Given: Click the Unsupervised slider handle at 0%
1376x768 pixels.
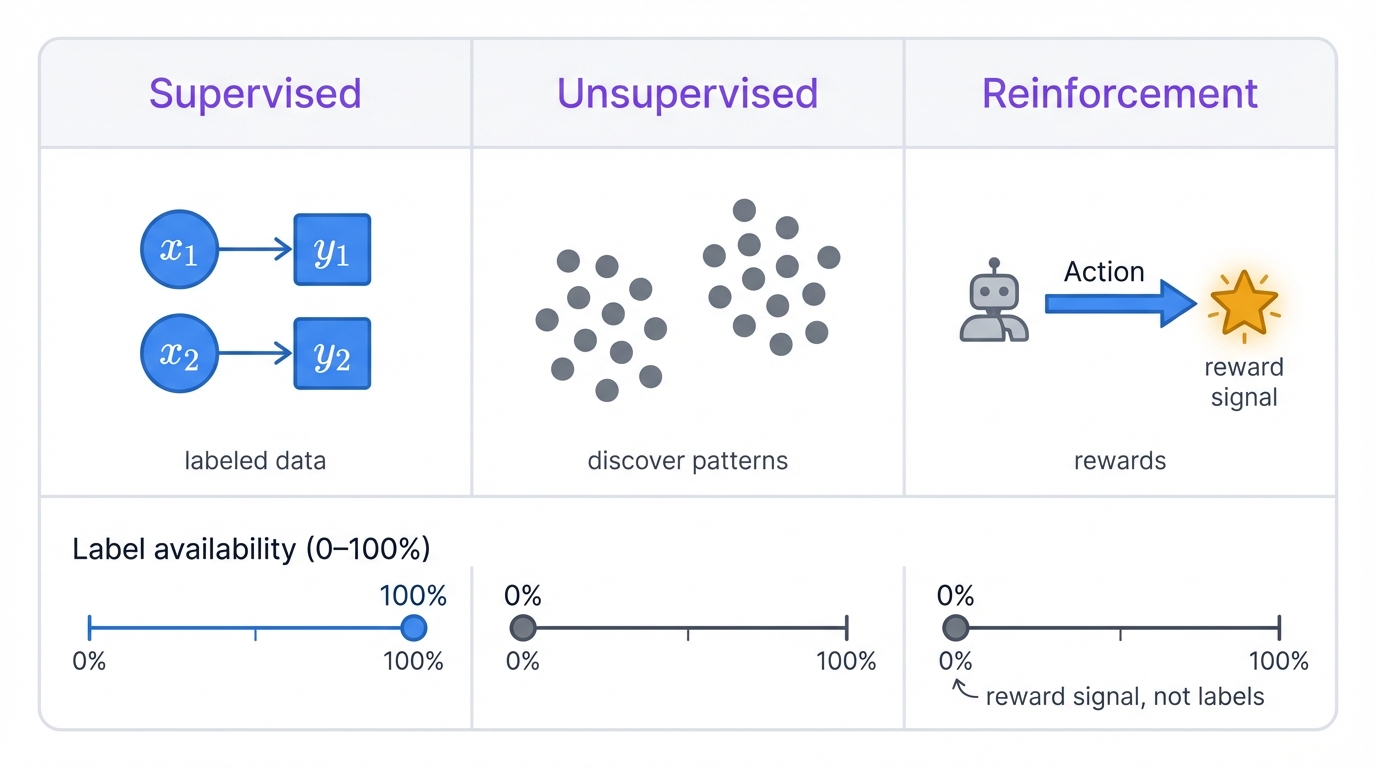Looking at the screenshot, I should [x=523, y=628].
